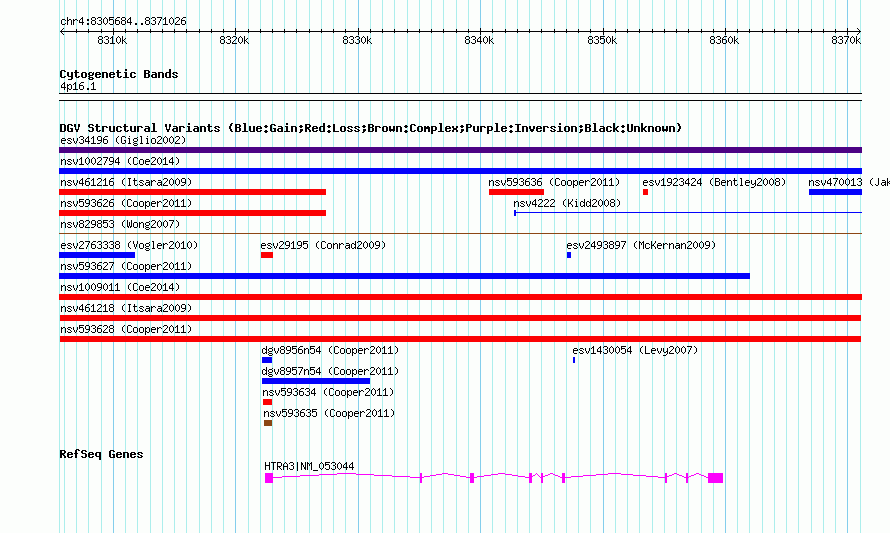Click the DGV Structural Variants track title
Viewport: 890px width, 533px height.
pos(370,128)
